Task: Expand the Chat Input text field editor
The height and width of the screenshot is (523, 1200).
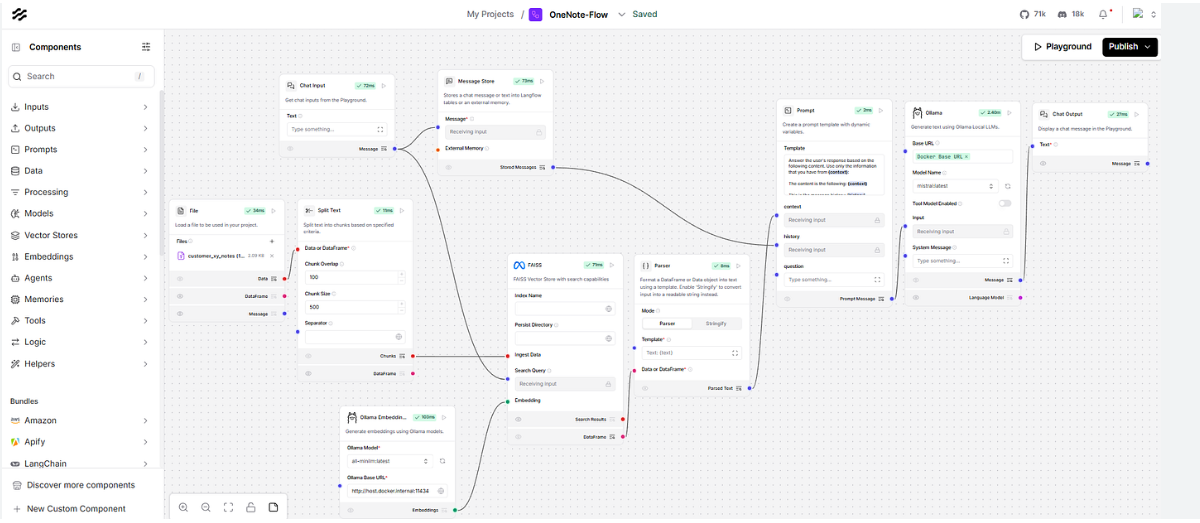Action: click(380, 129)
